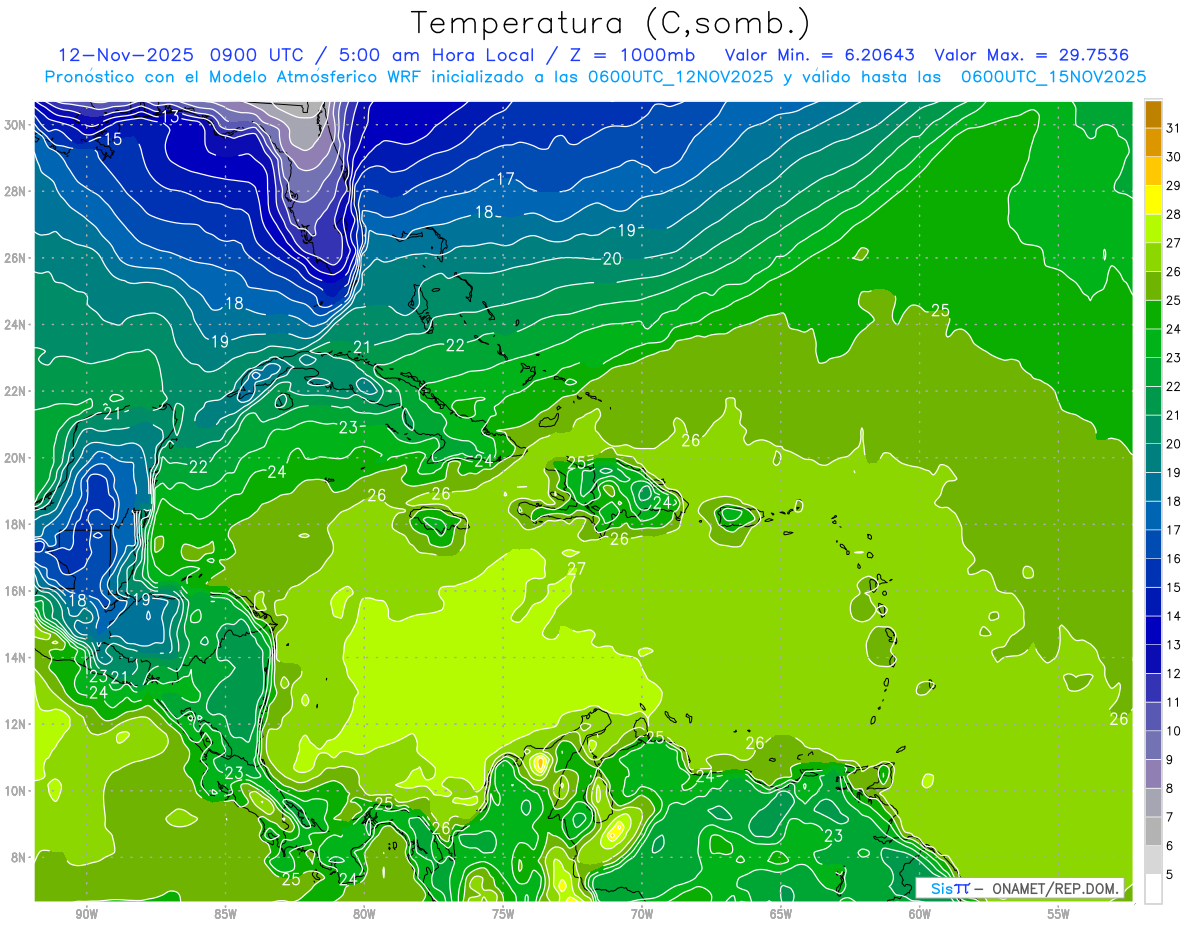This screenshot has height=927, width=1200.
Task: Click the "8N" latitude axis label
Action: (18, 857)
